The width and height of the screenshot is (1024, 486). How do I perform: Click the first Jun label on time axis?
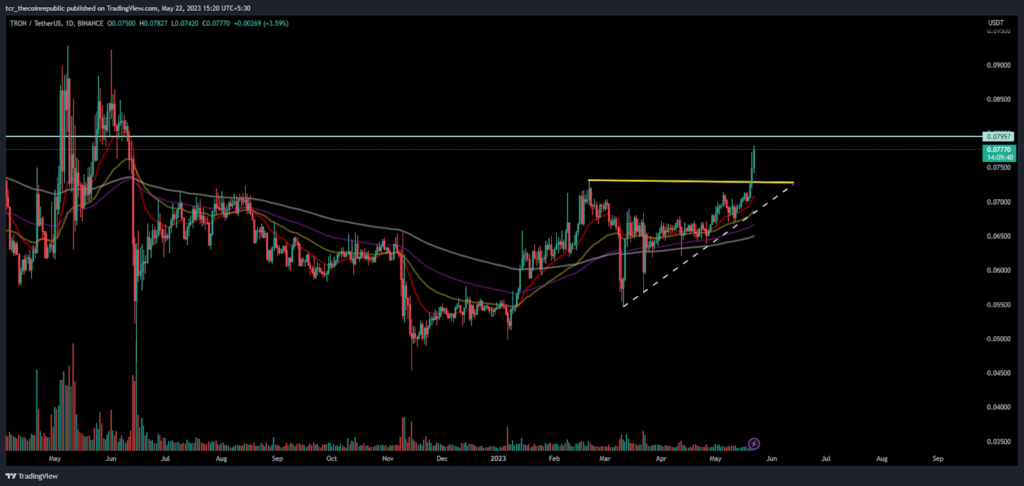(x=111, y=459)
